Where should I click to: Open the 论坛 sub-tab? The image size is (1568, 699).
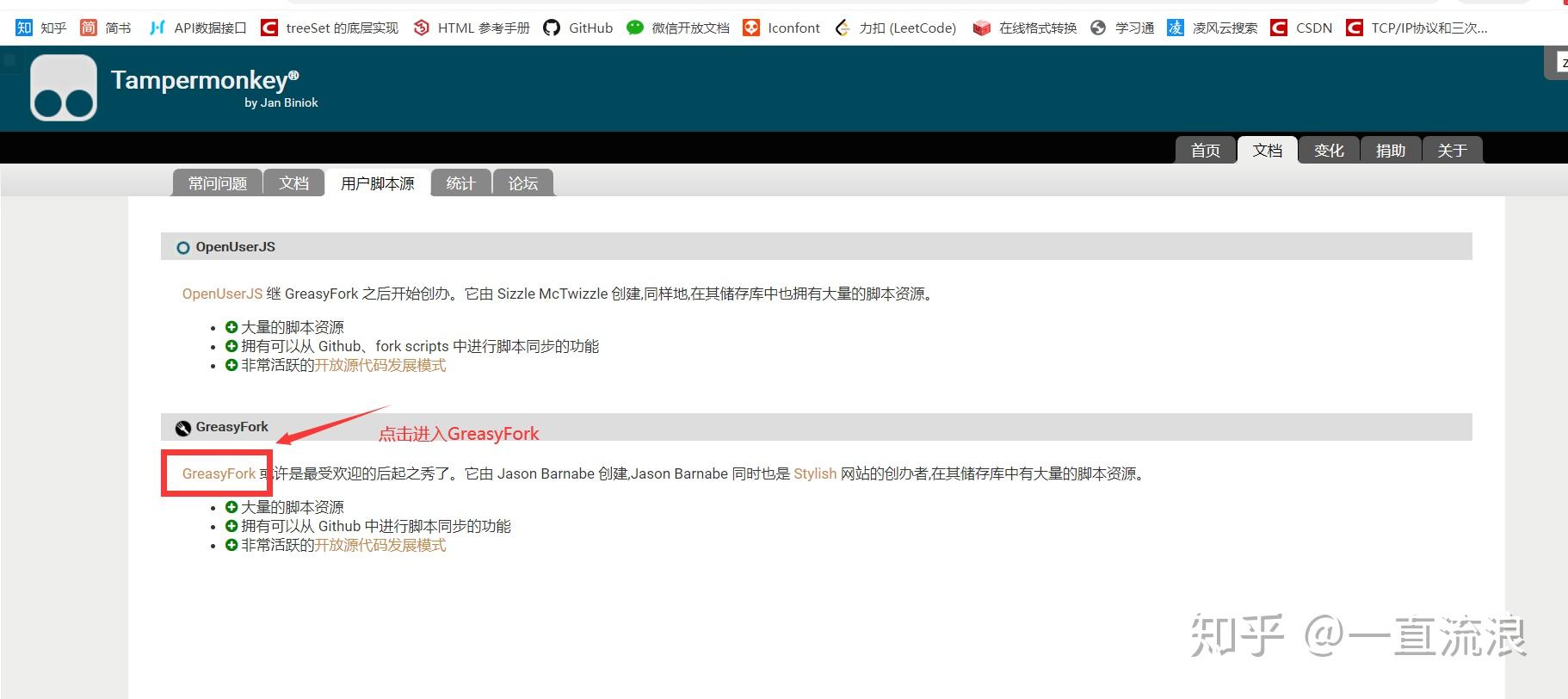523,182
